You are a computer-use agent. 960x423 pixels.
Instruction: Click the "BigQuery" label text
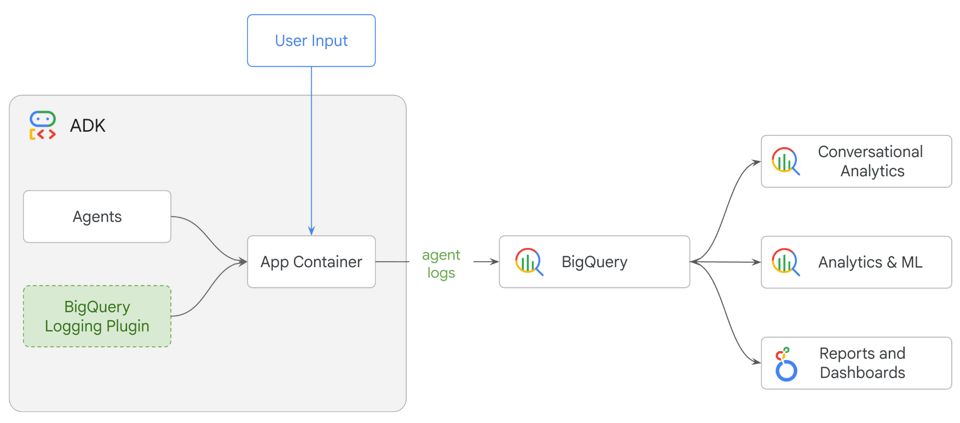click(x=594, y=262)
